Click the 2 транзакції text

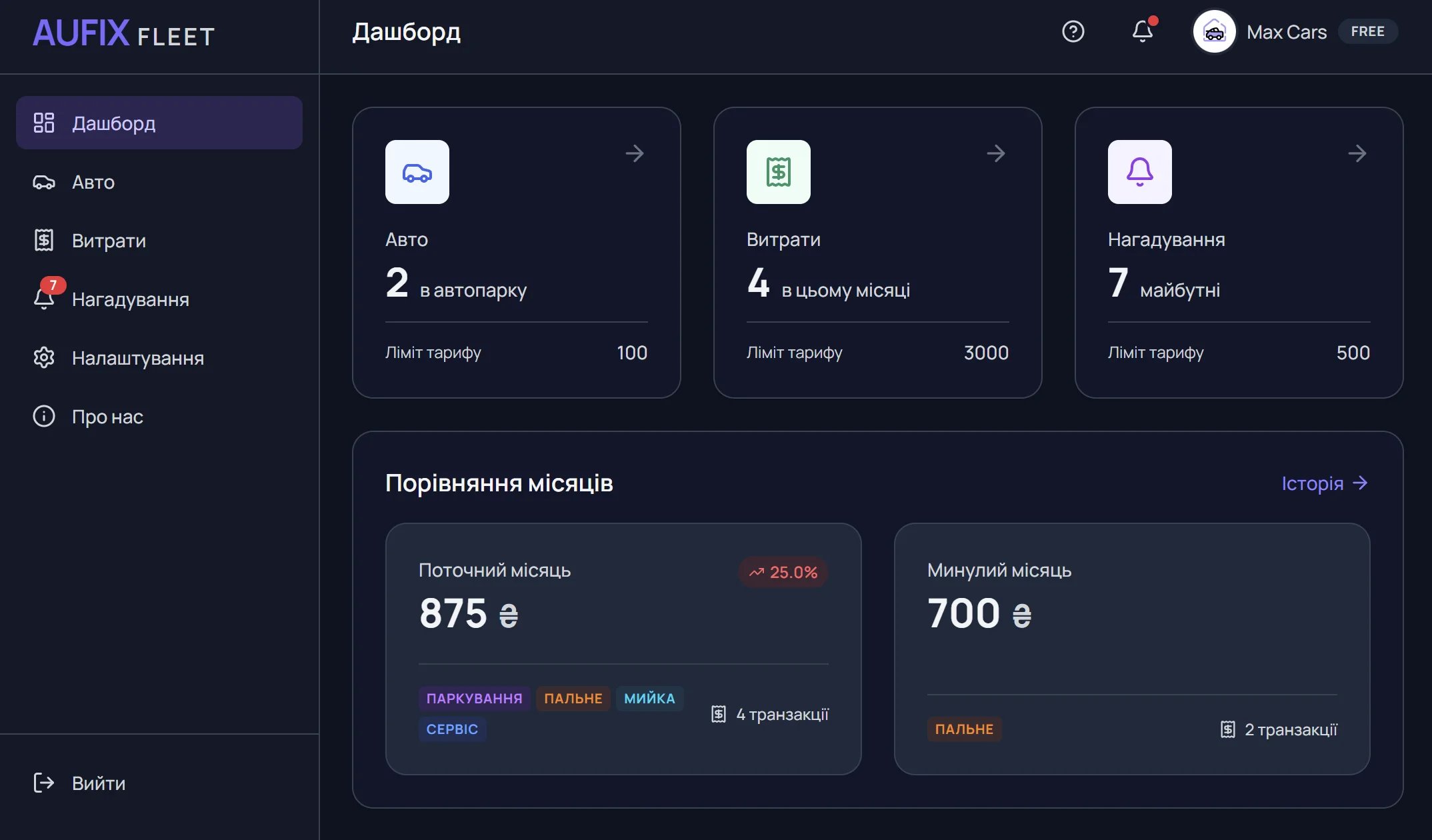[1291, 730]
